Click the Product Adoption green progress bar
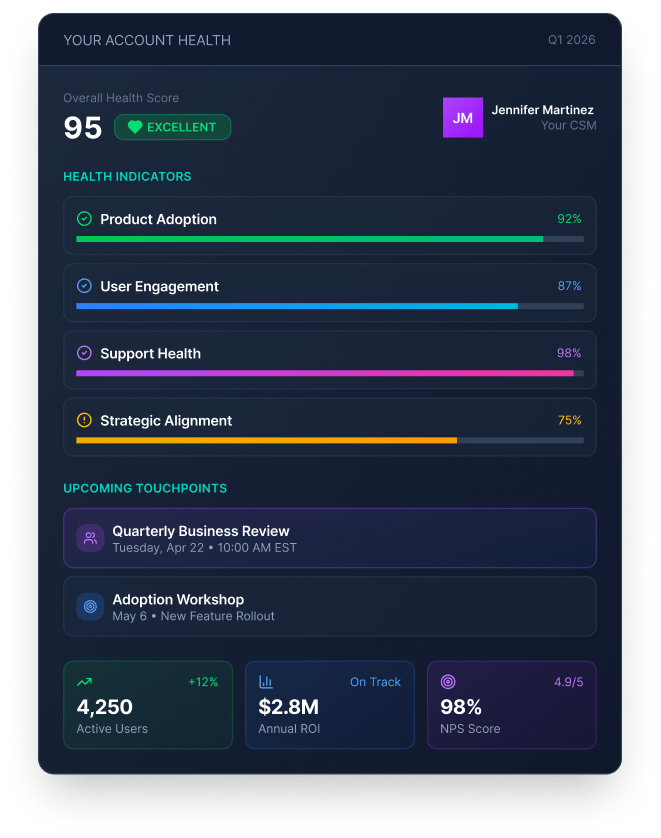This screenshot has height=838, width=661. [330, 239]
